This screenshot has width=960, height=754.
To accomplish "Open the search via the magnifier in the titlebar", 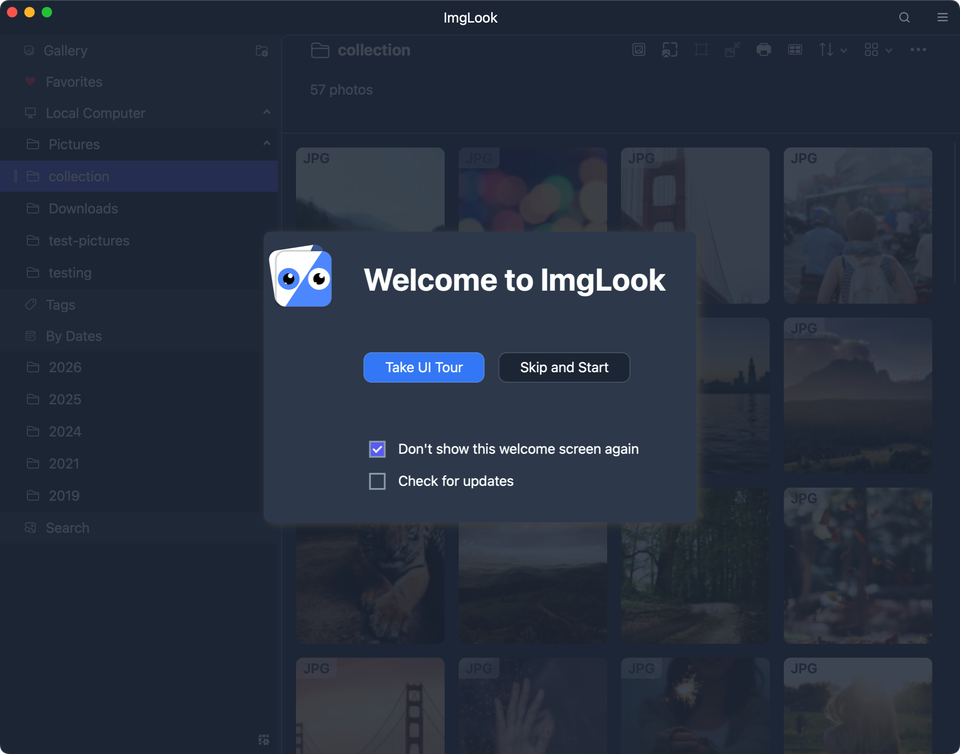I will (x=904, y=17).
